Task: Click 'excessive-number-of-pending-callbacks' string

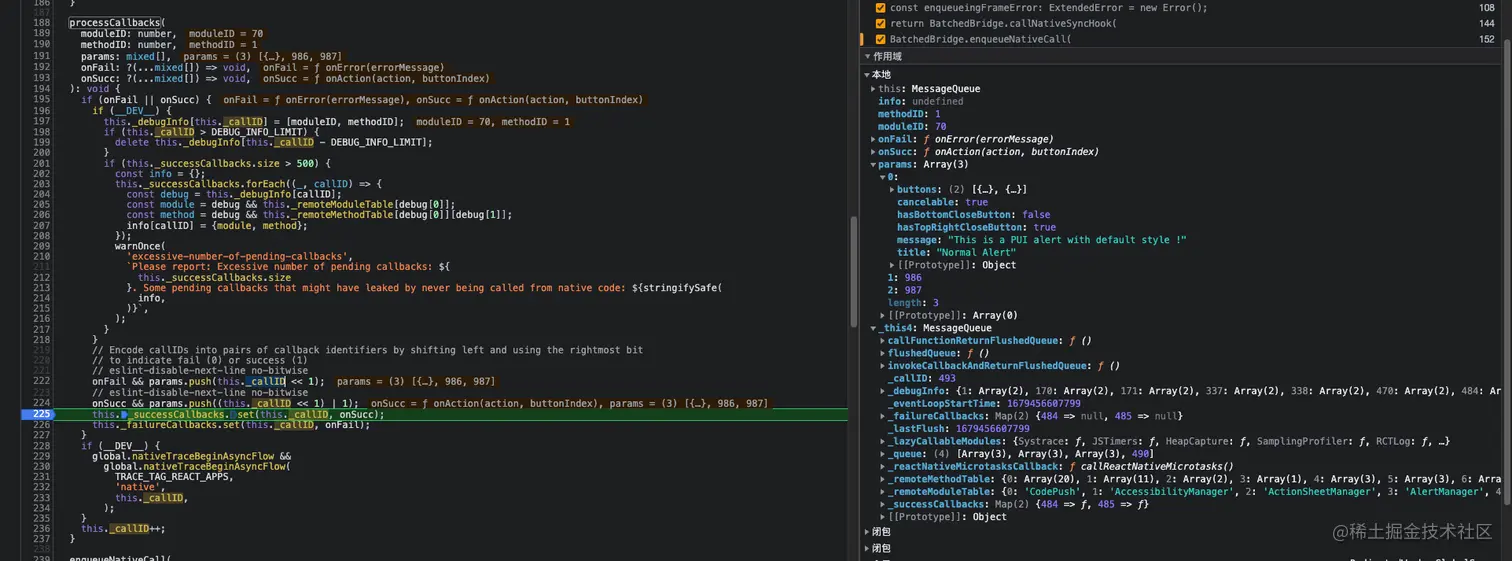Action: point(240,256)
